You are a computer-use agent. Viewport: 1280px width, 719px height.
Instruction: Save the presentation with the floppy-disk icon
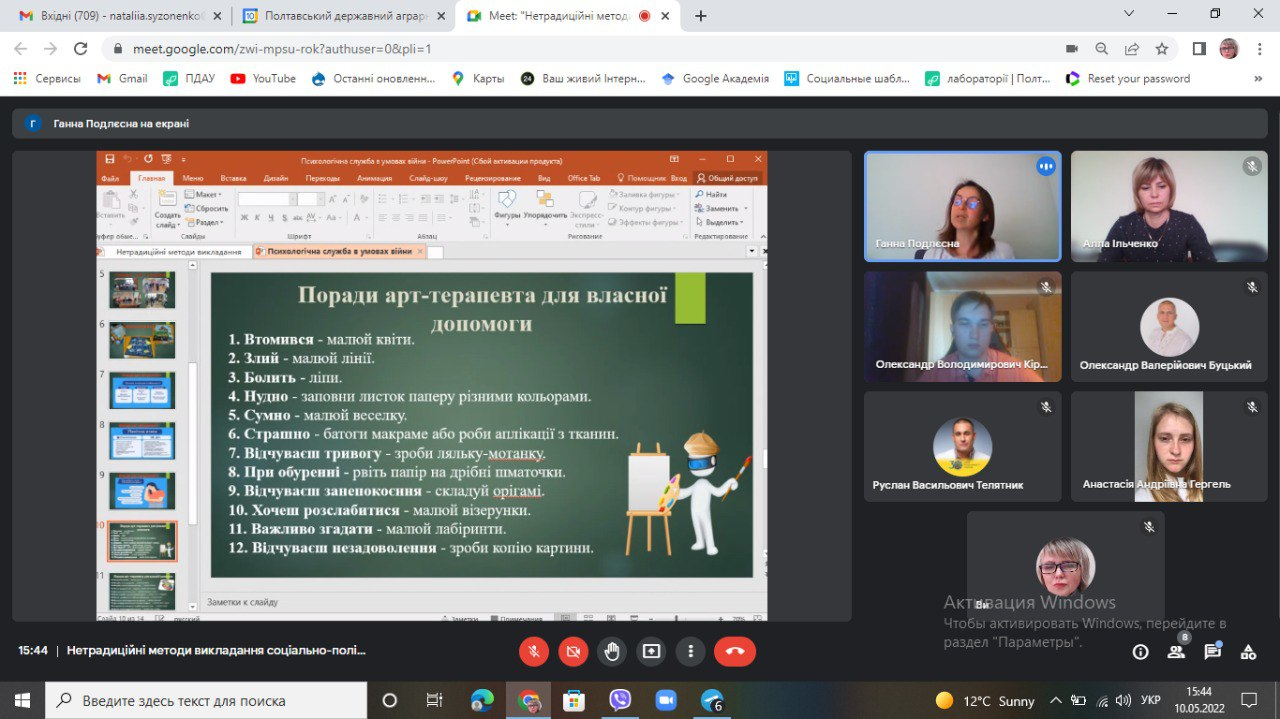(x=110, y=159)
